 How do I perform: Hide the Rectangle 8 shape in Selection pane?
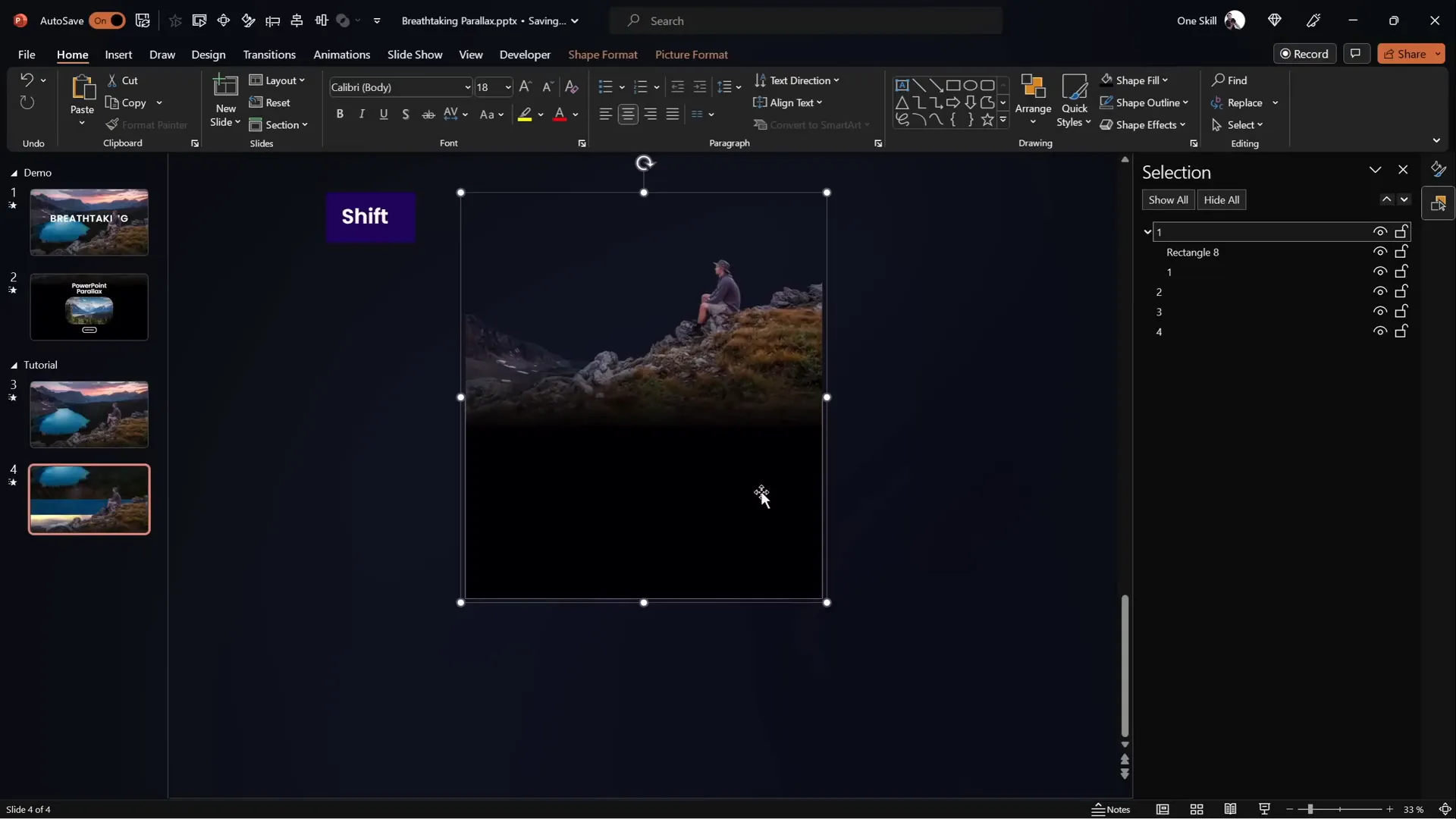pyautogui.click(x=1380, y=252)
